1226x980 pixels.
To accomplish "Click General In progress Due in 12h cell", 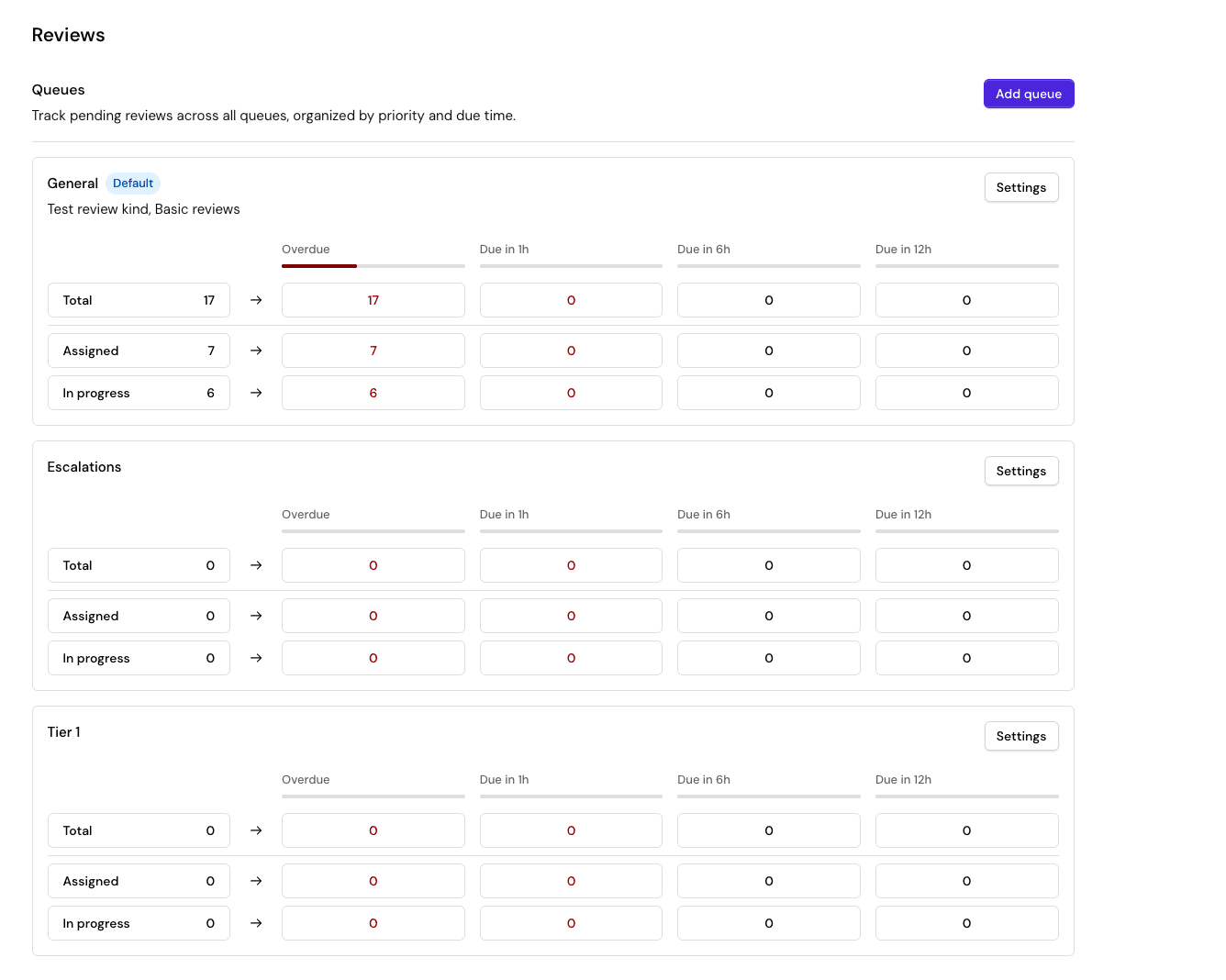I will (967, 393).
